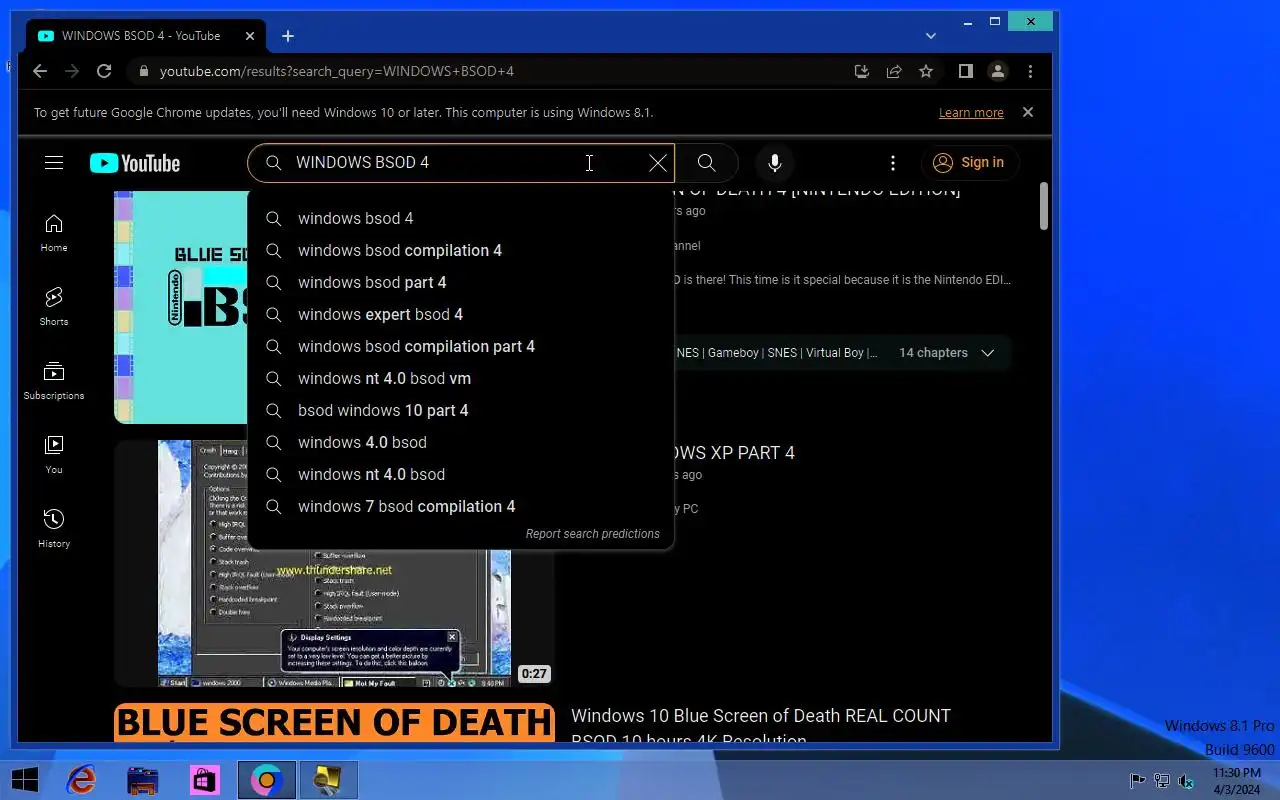Screen dimensions: 1280x800
Task: Open the Chrome tab search dropdown arrow
Action: click(931, 36)
